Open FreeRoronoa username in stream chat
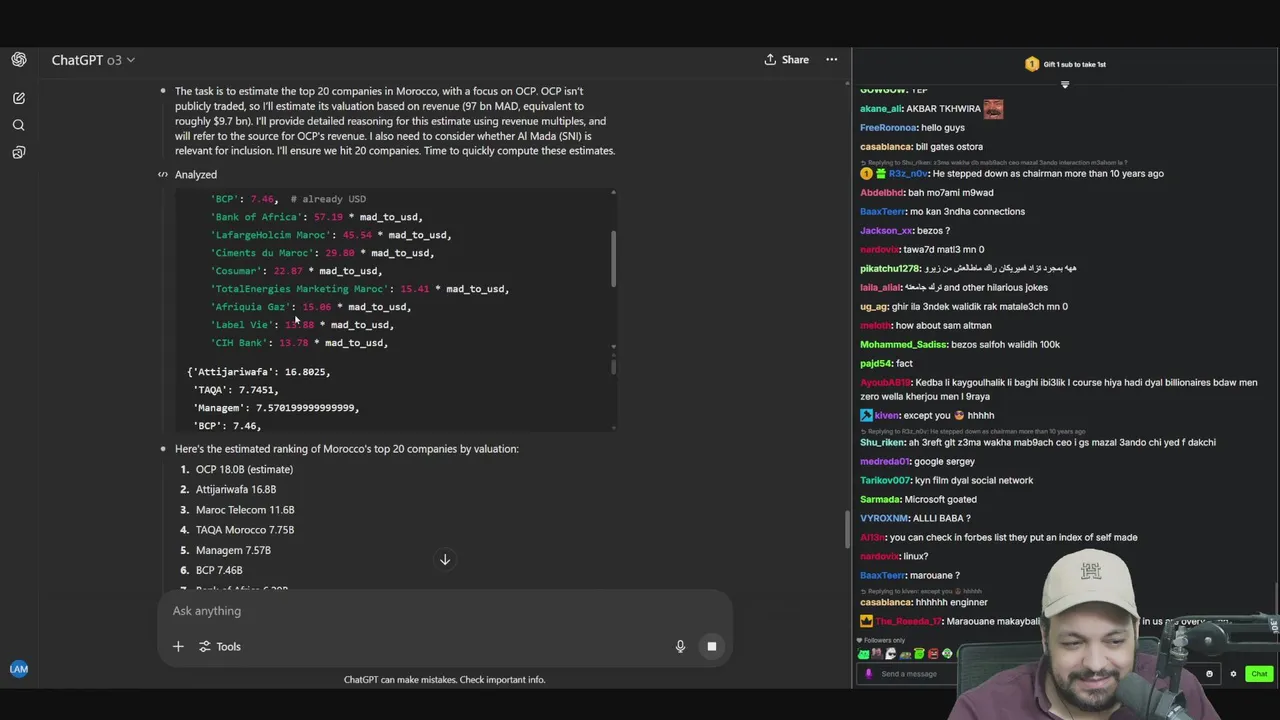The height and width of the screenshot is (720, 1280). pyautogui.click(x=888, y=128)
